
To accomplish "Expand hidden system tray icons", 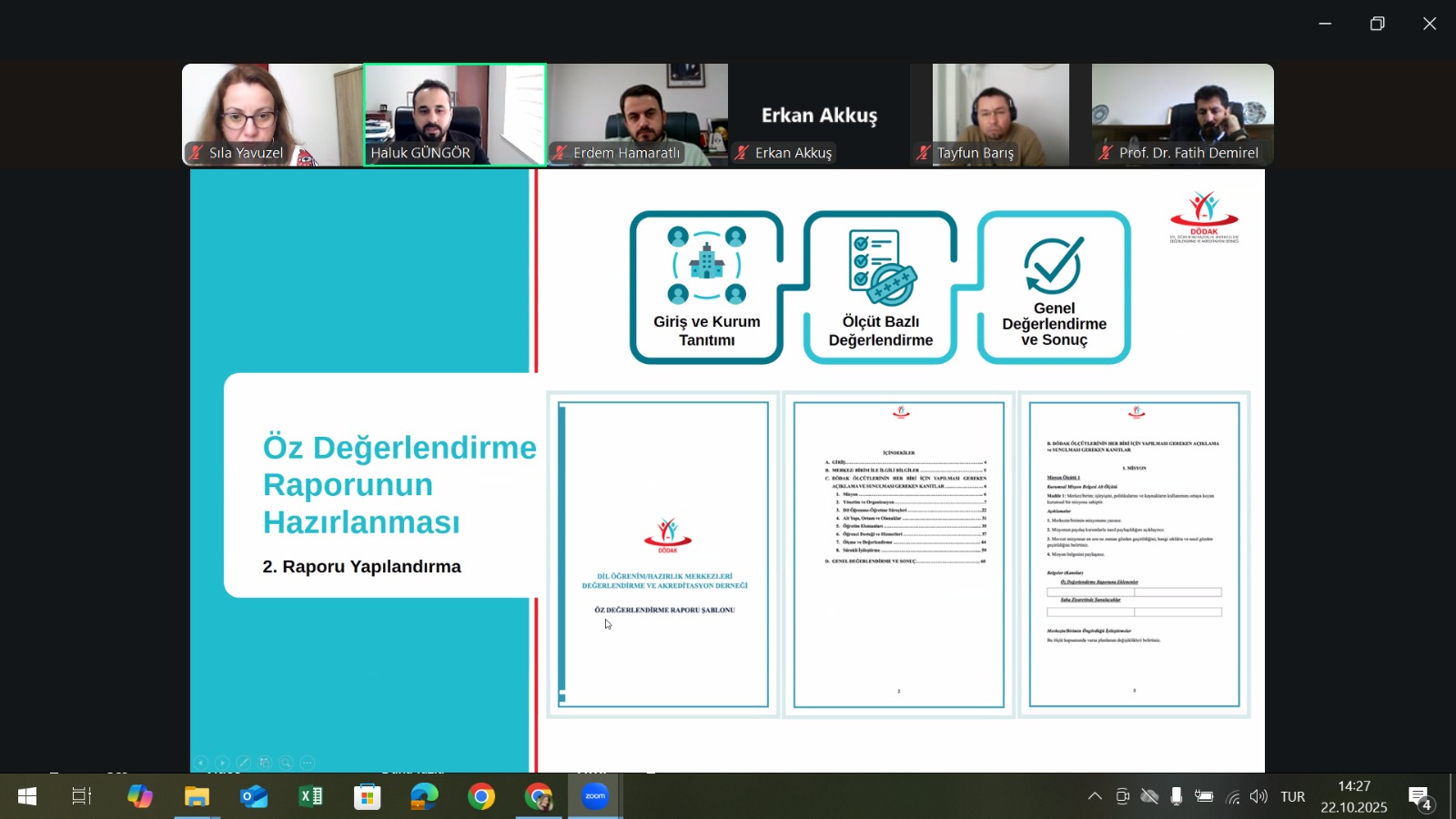I will coord(1095,796).
